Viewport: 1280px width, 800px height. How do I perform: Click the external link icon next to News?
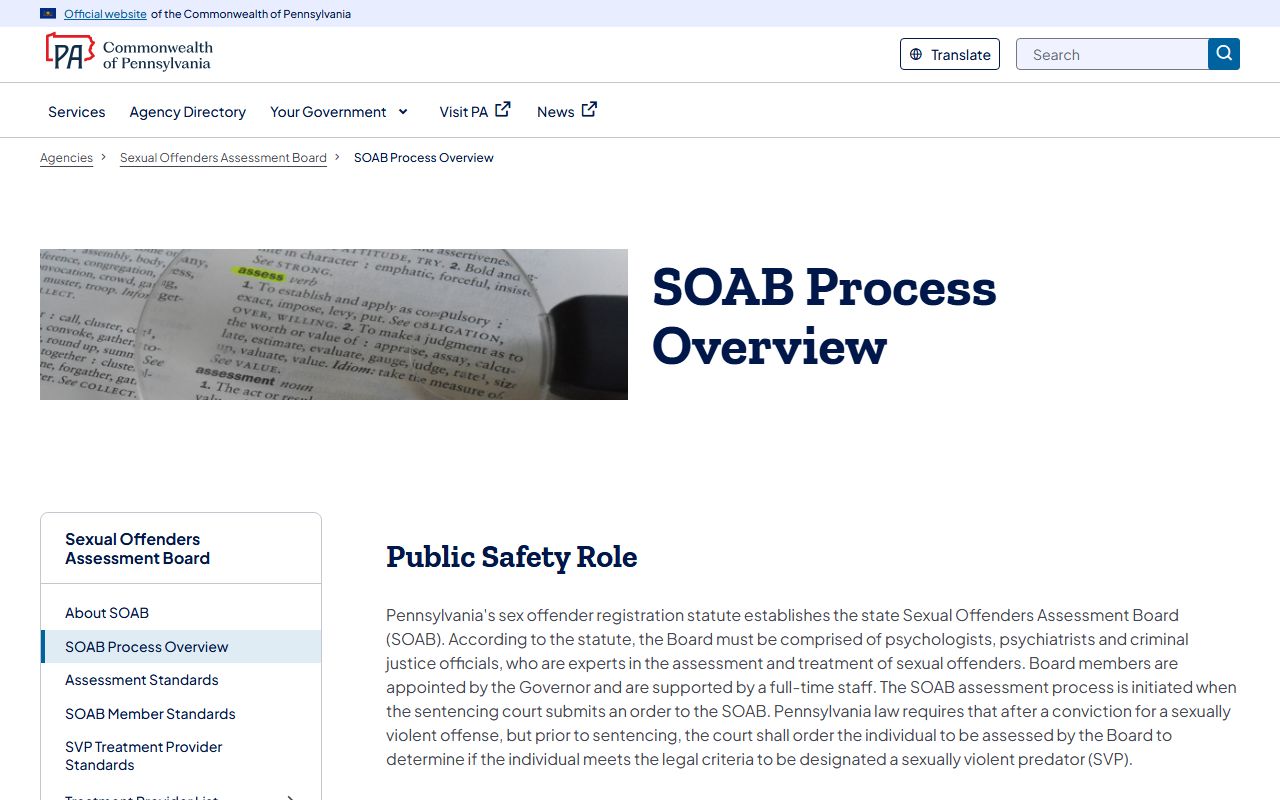pos(590,110)
